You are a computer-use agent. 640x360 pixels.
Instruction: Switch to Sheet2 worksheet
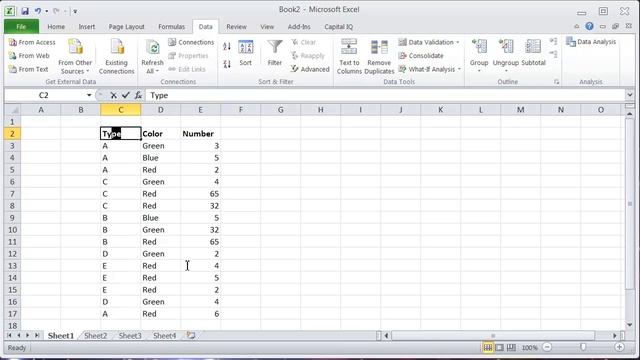pos(95,336)
